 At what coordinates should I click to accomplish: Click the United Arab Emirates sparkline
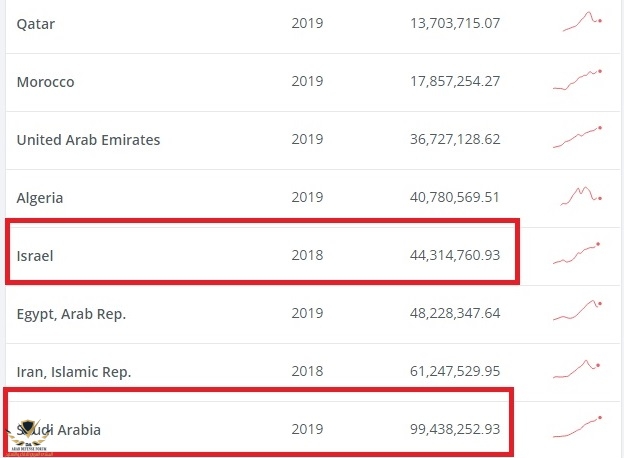578,138
